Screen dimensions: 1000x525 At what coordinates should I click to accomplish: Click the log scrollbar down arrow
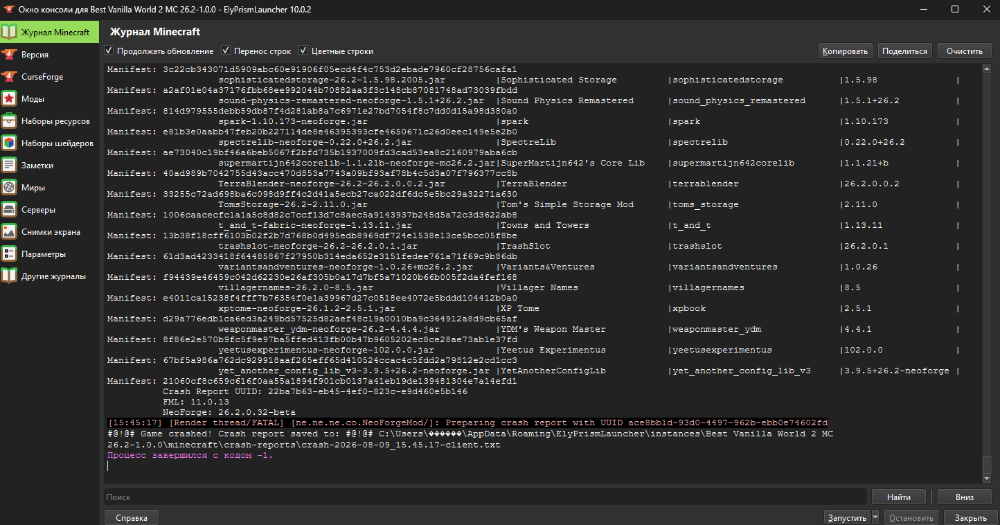[x=987, y=478]
